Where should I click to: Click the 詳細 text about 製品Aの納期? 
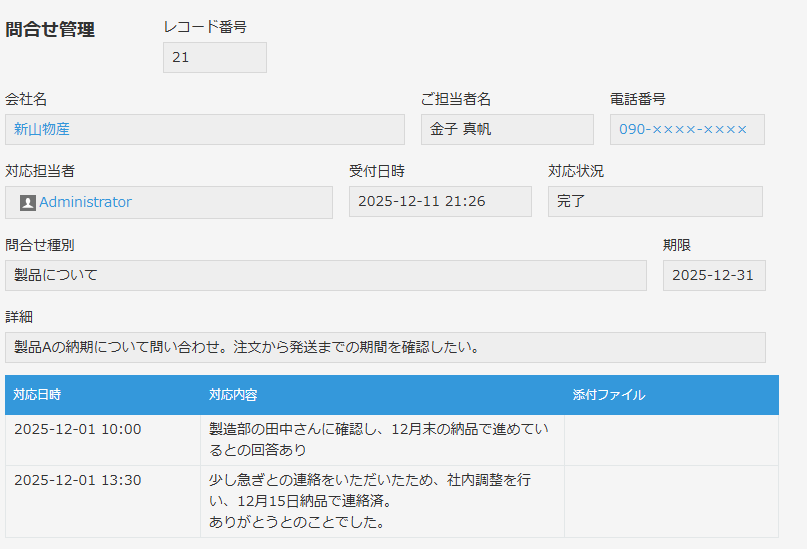point(385,347)
